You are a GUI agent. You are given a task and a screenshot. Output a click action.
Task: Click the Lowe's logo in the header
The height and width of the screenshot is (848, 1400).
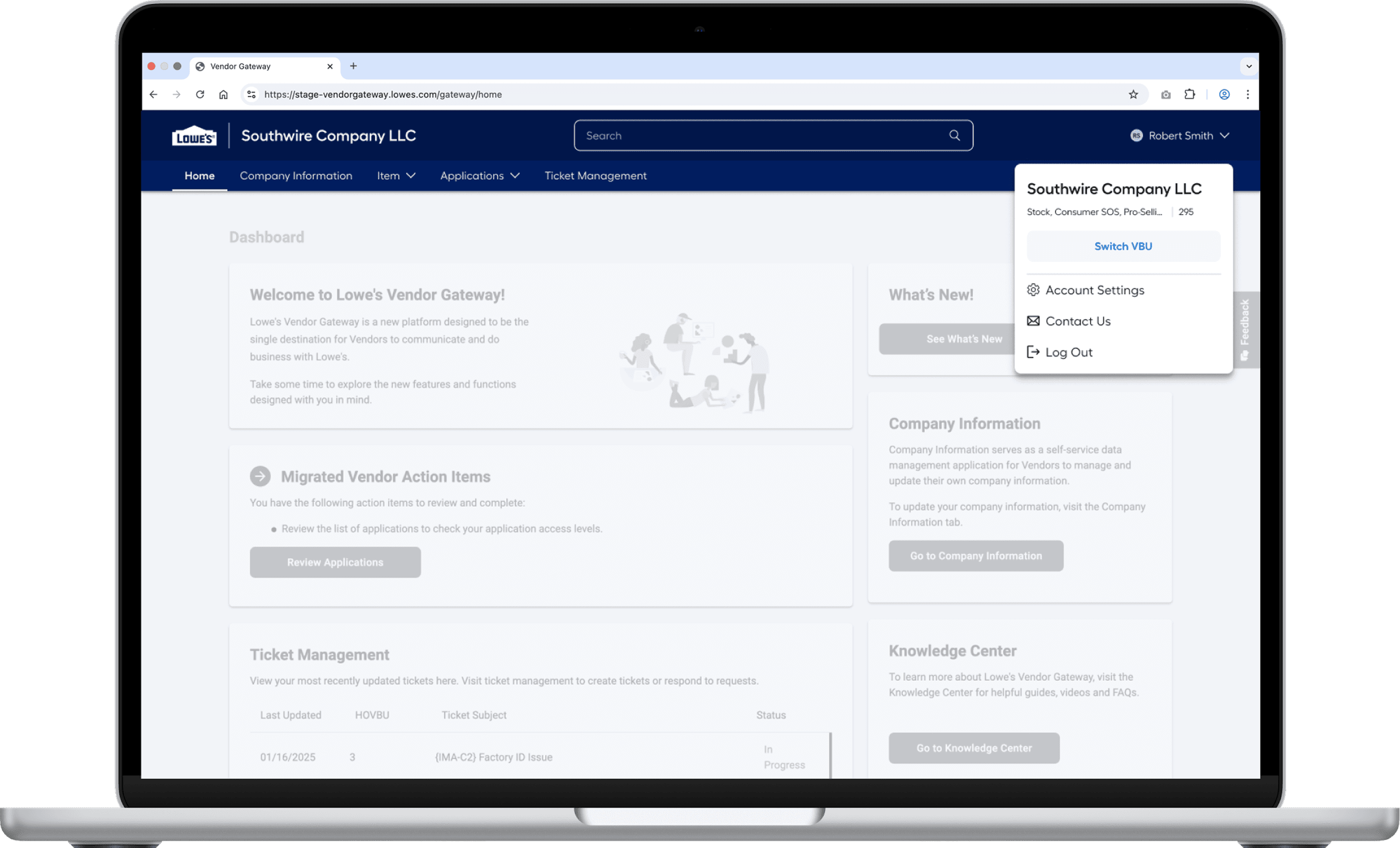(x=194, y=136)
